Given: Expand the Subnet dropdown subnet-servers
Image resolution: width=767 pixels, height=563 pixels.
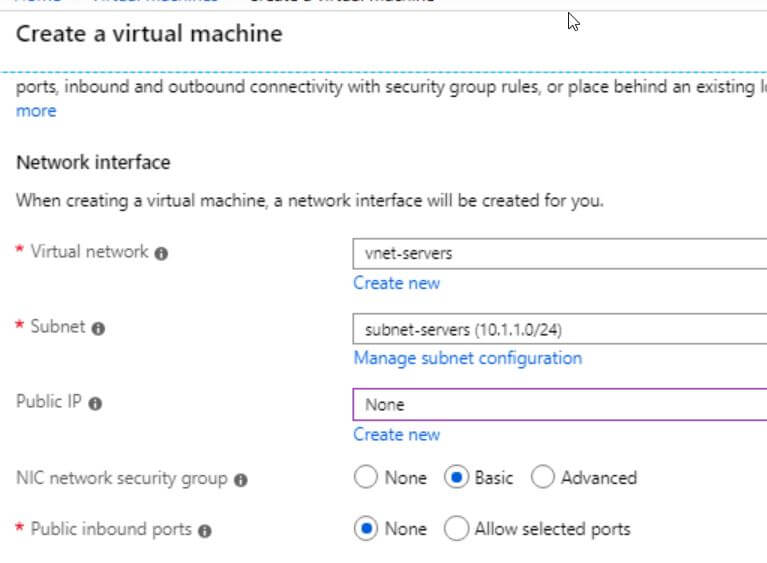Looking at the screenshot, I should [560, 329].
